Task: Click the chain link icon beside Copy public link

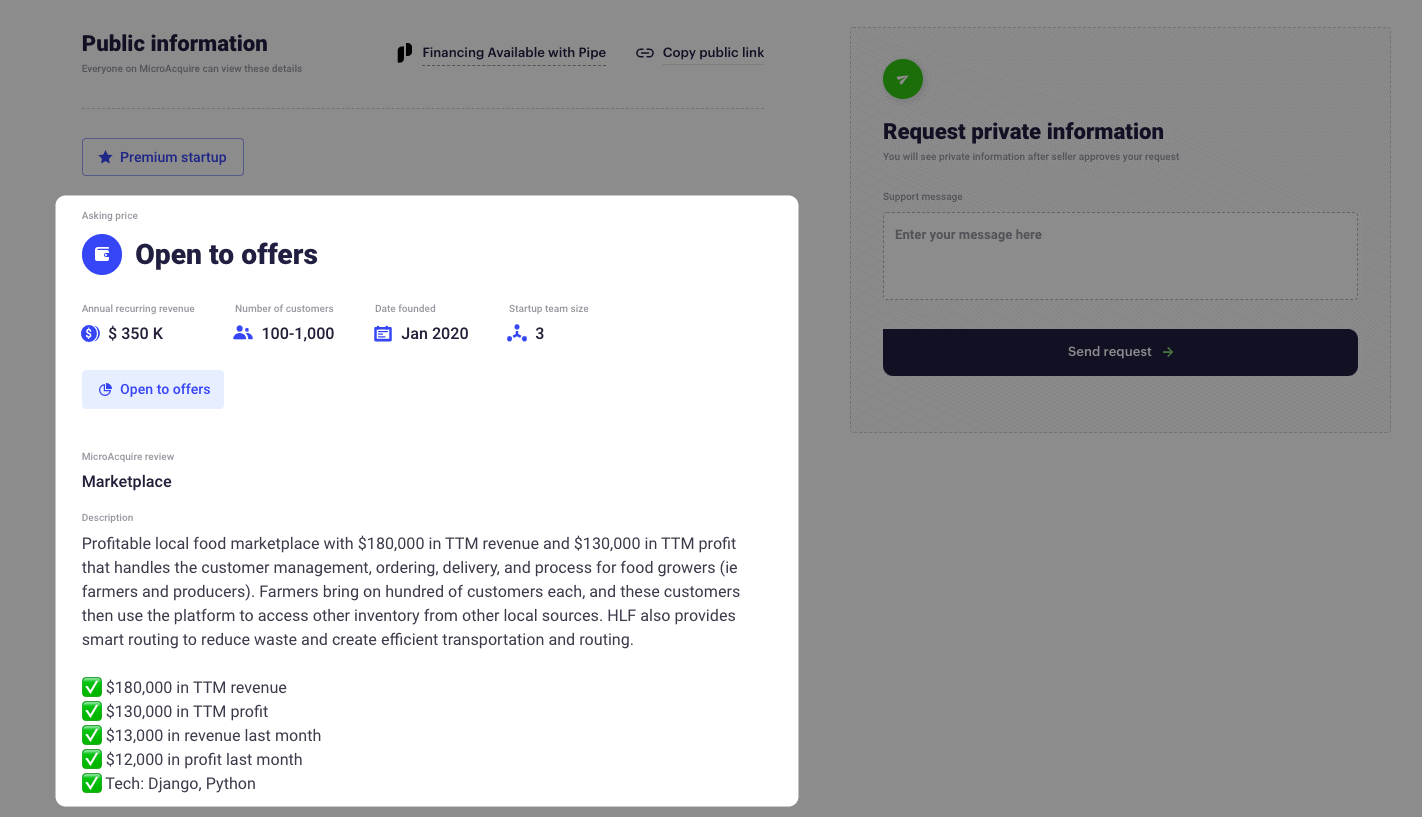Action: tap(645, 53)
